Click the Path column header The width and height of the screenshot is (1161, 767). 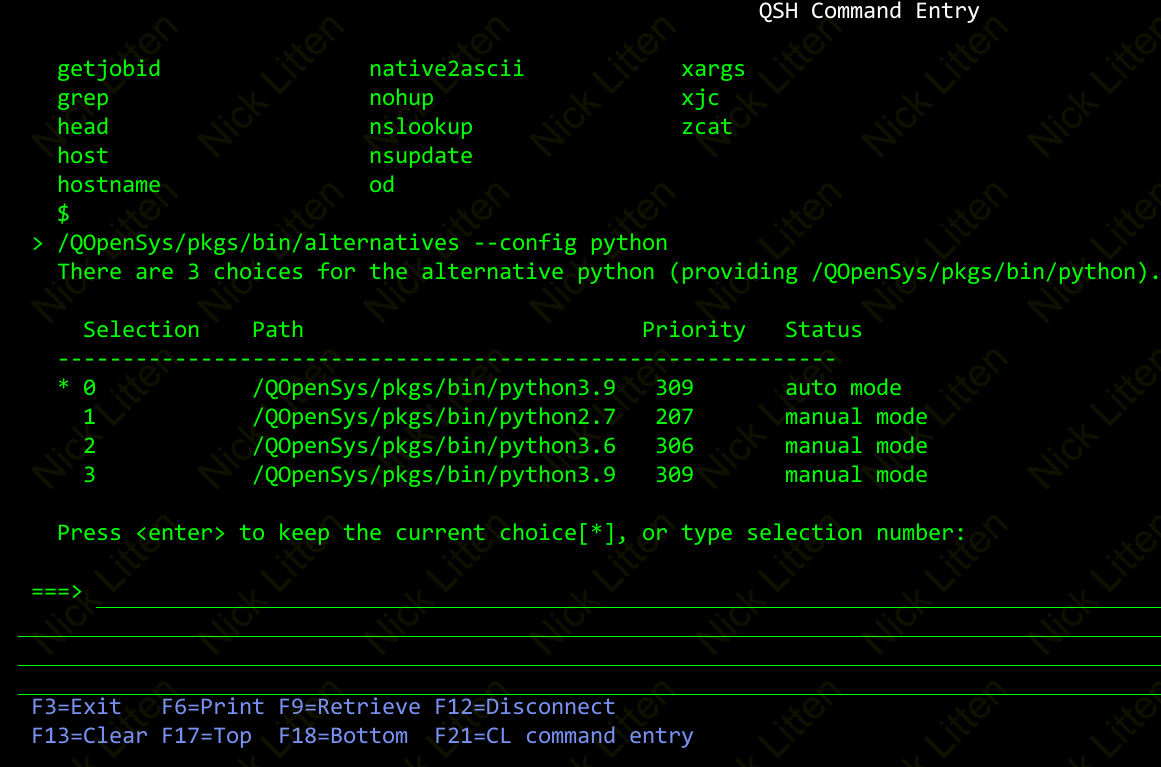[x=278, y=329]
